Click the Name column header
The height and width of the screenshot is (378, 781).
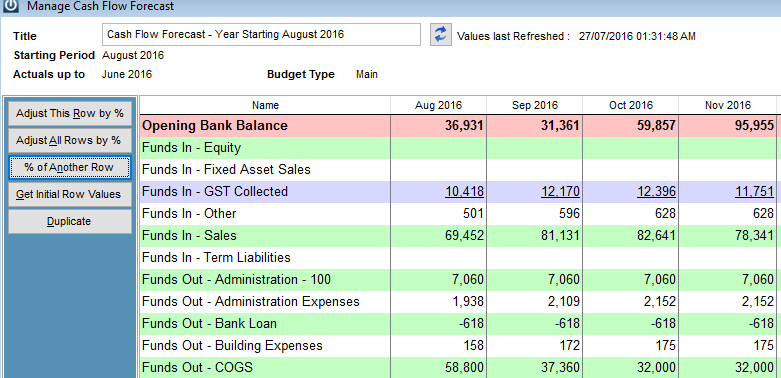265,105
